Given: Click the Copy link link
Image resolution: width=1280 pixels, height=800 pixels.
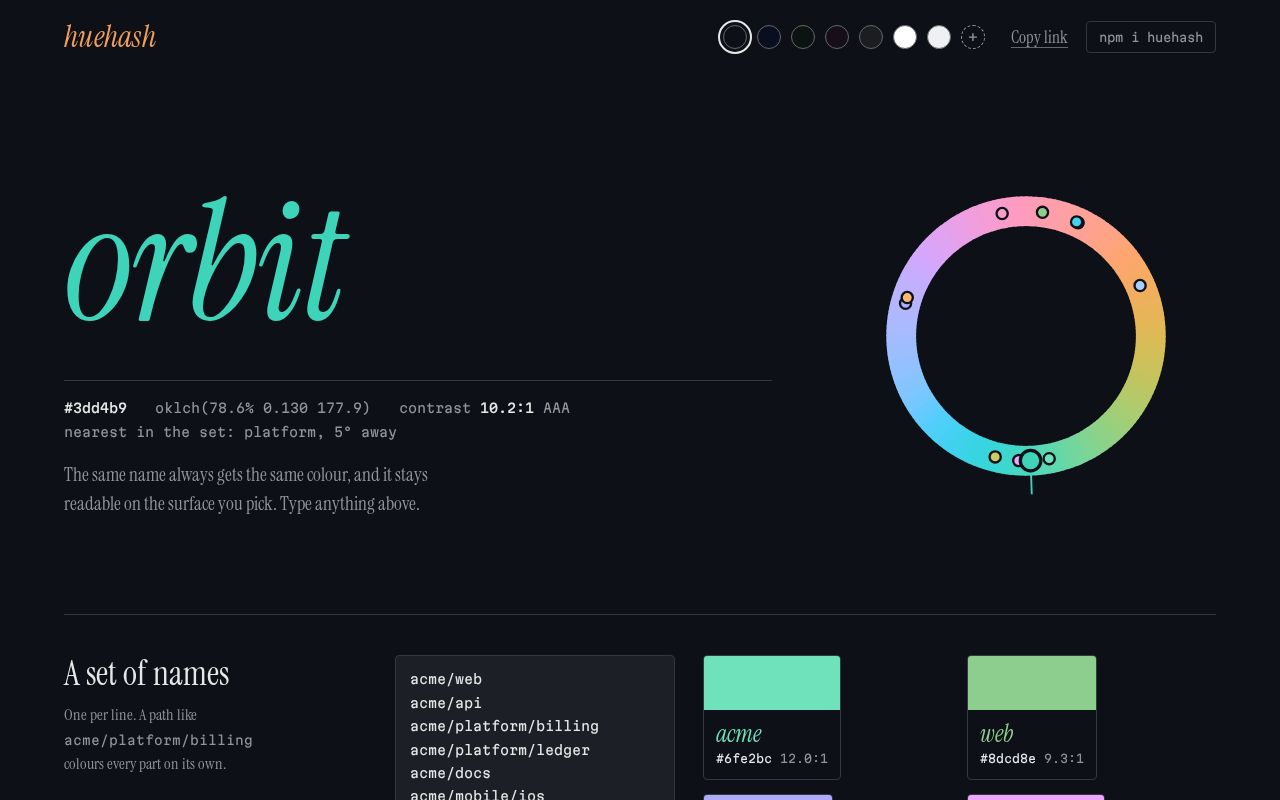Looking at the screenshot, I should (1039, 37).
